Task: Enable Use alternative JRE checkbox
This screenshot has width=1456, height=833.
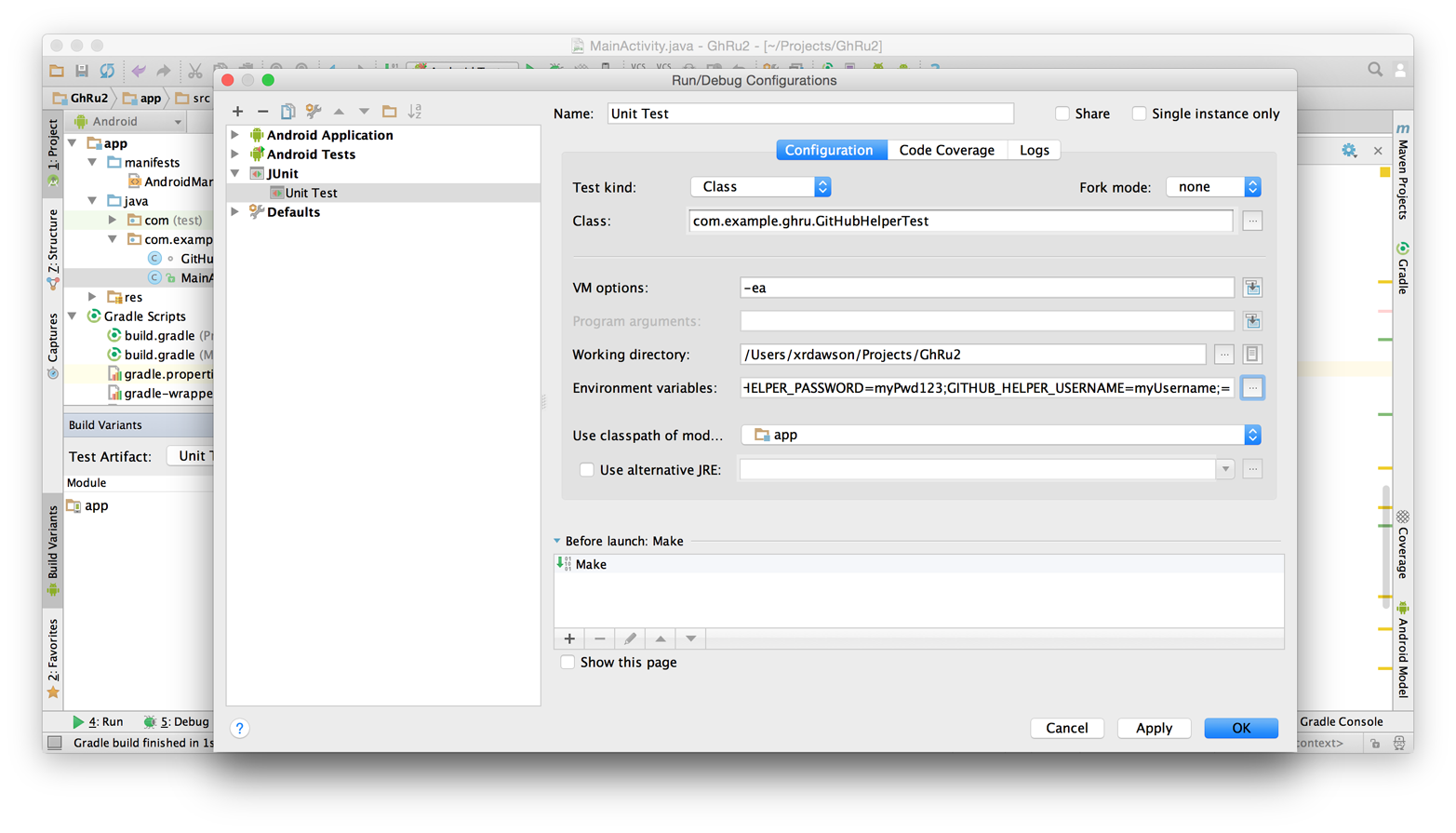Action: click(586, 470)
